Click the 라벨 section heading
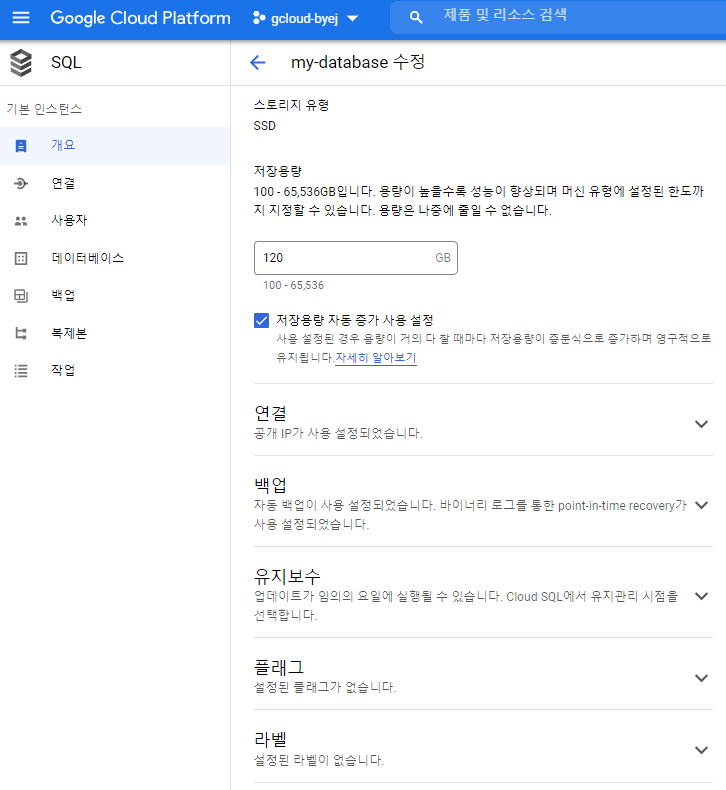The image size is (726, 790). 271,740
